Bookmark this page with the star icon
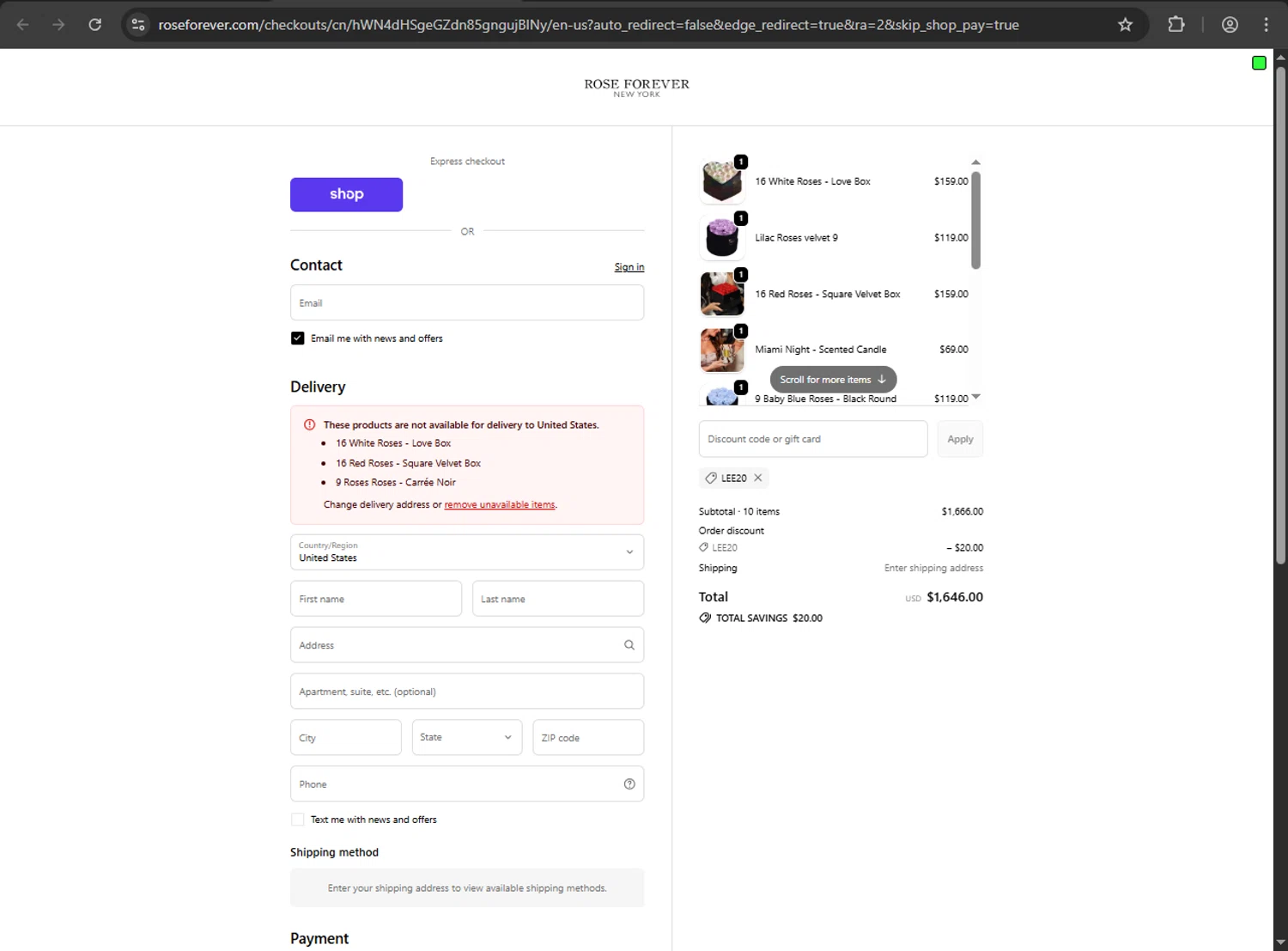The image size is (1288, 951). 1125,25
